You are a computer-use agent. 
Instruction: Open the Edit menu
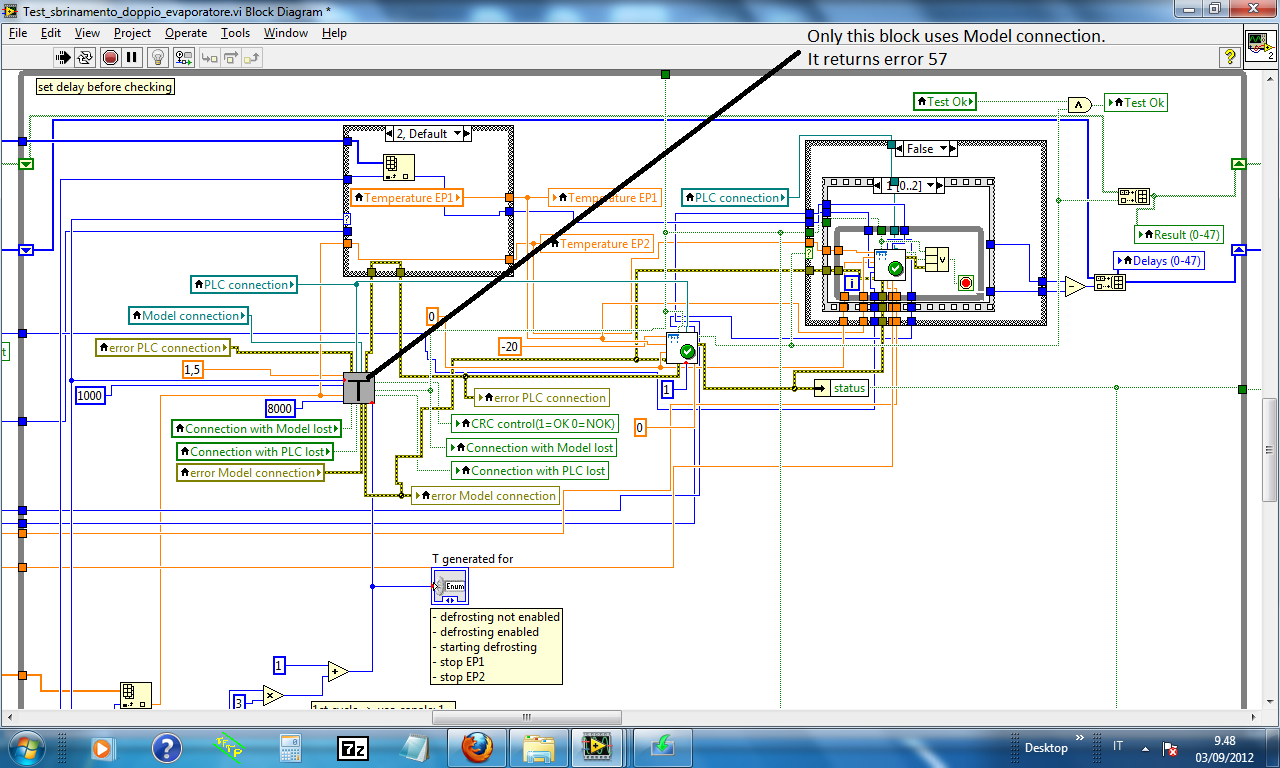[x=51, y=33]
